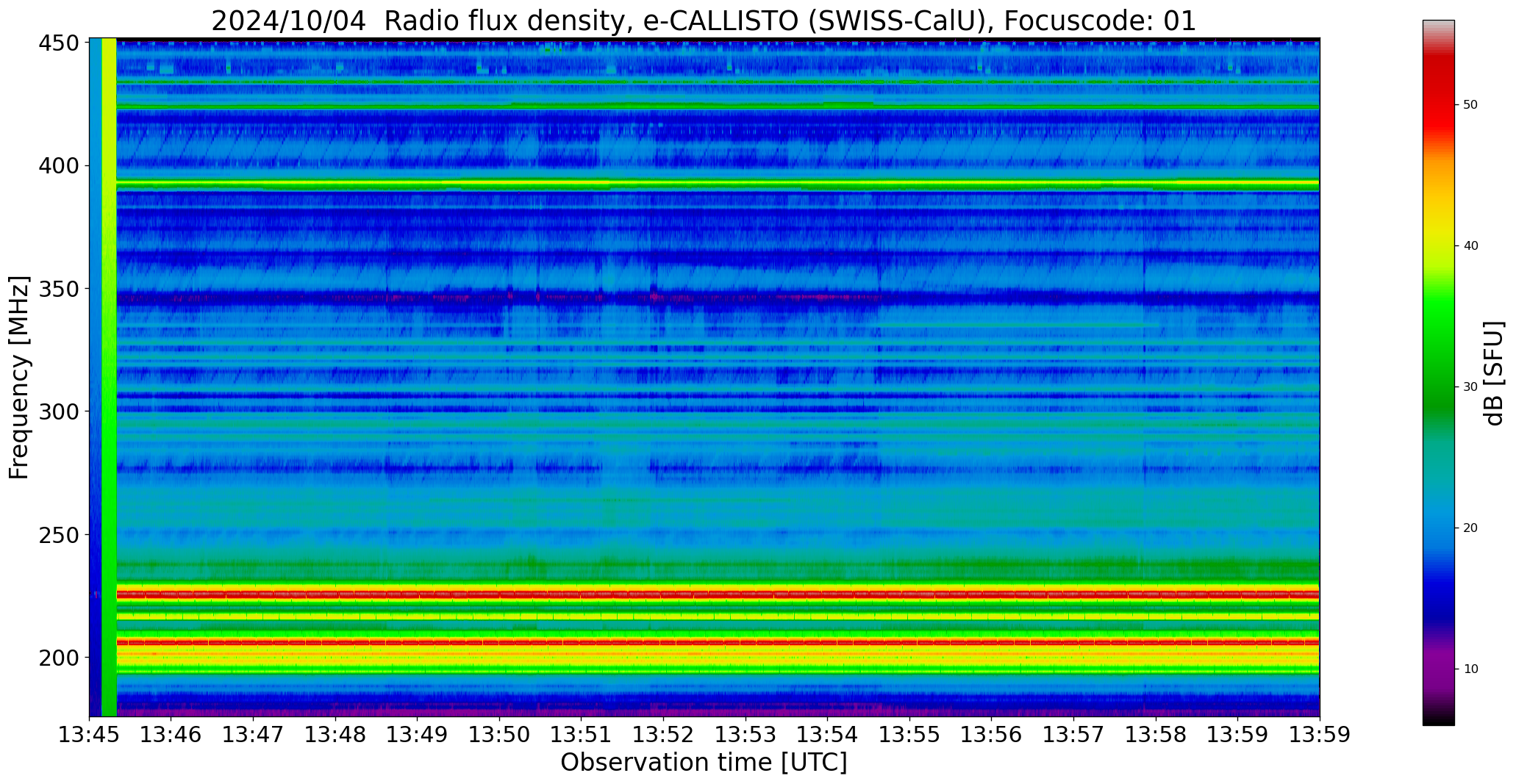Click the 250 frequency tick label
Screen dimensions: 1516x784
59,534
